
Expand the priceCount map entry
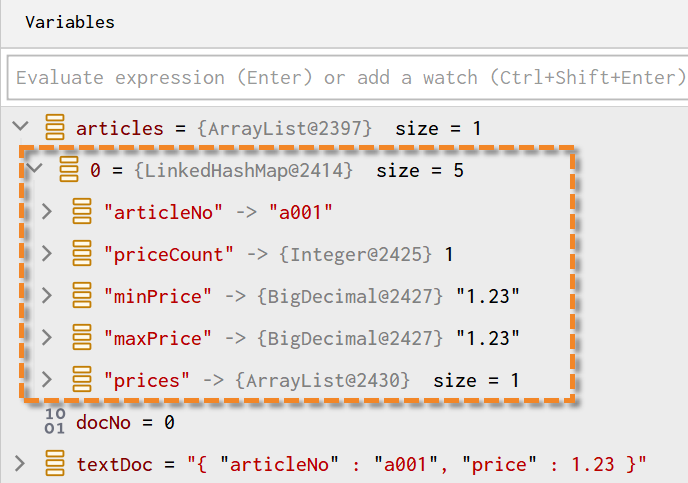[47, 253]
